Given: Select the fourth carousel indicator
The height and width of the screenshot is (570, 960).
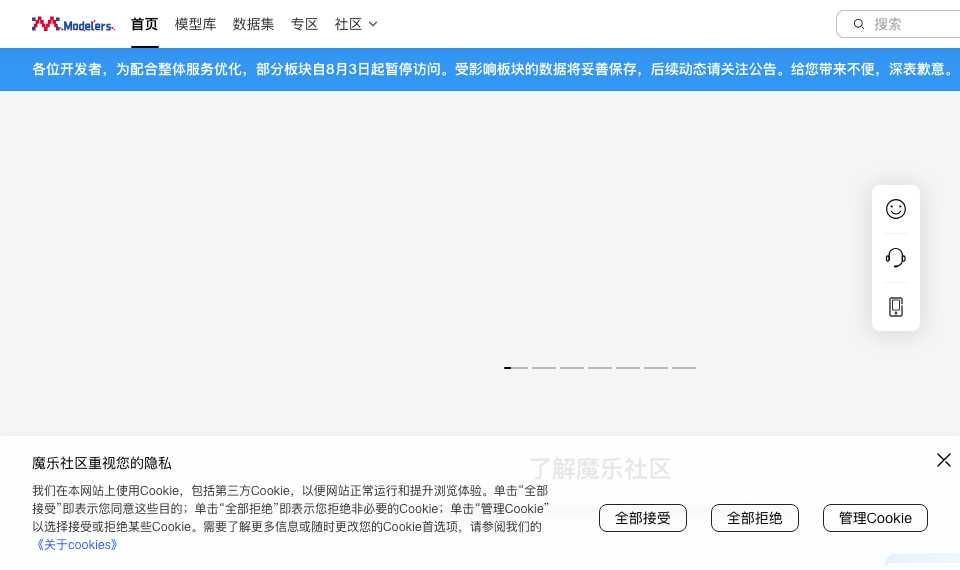Looking at the screenshot, I should pos(600,368).
